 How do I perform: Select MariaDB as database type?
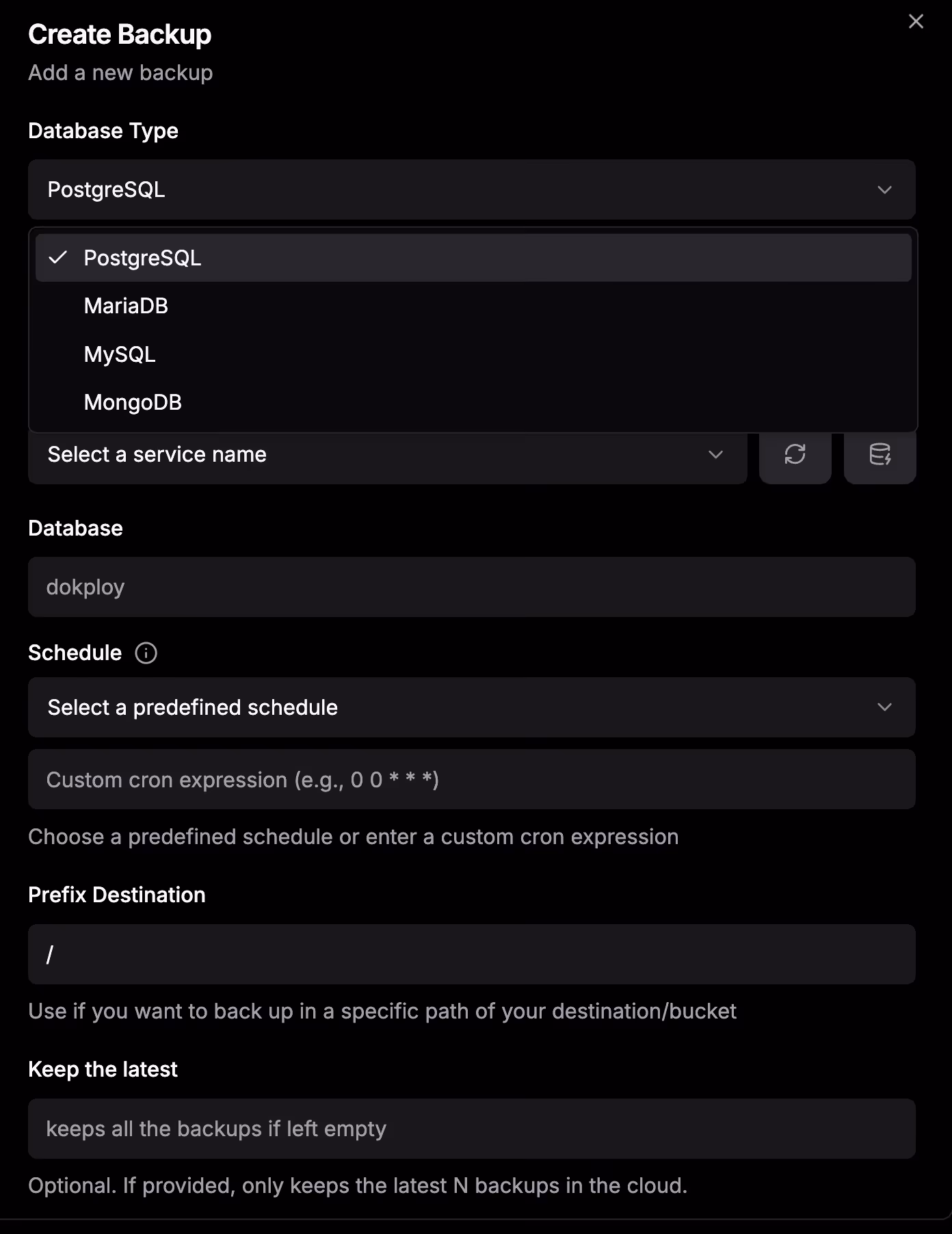(126, 306)
